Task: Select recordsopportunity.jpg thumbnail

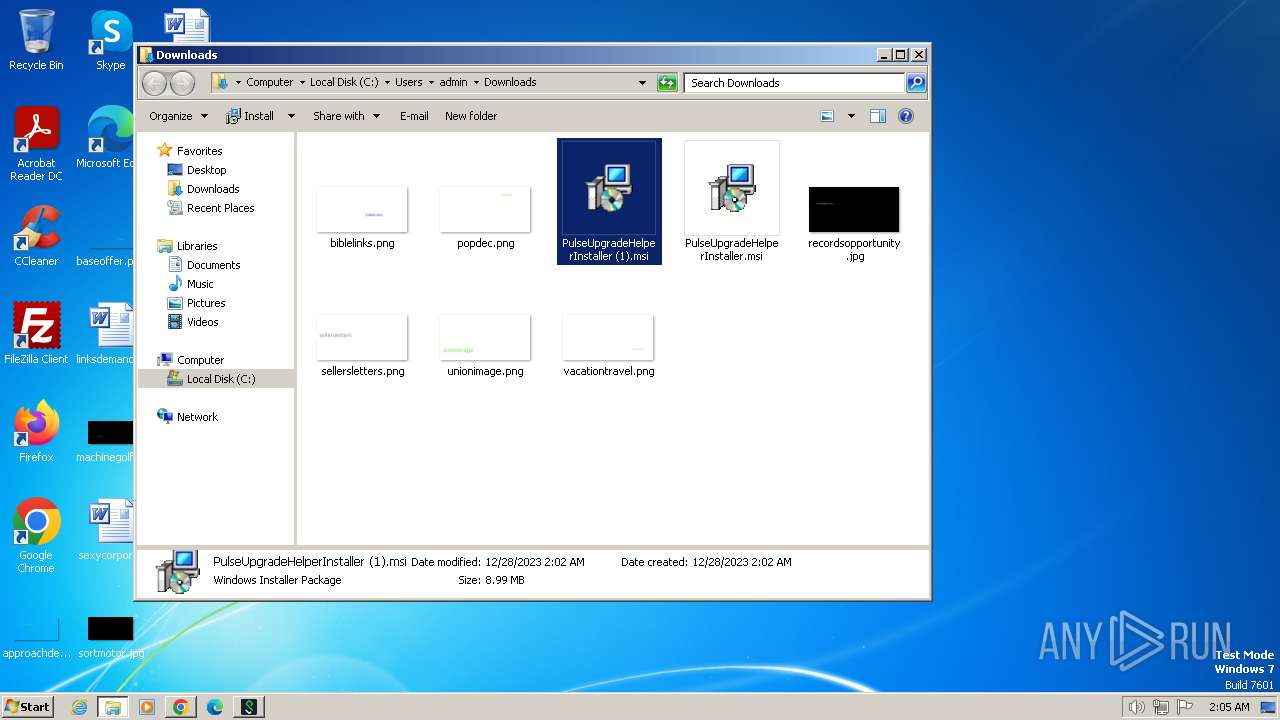Action: point(854,224)
